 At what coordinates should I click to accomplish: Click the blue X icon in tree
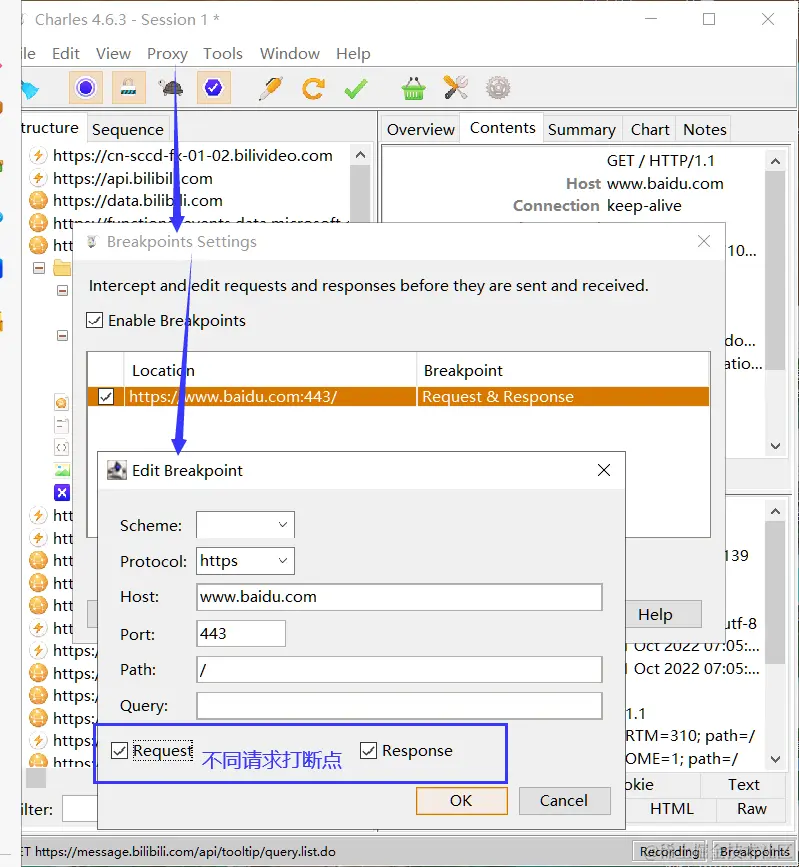pos(62,493)
